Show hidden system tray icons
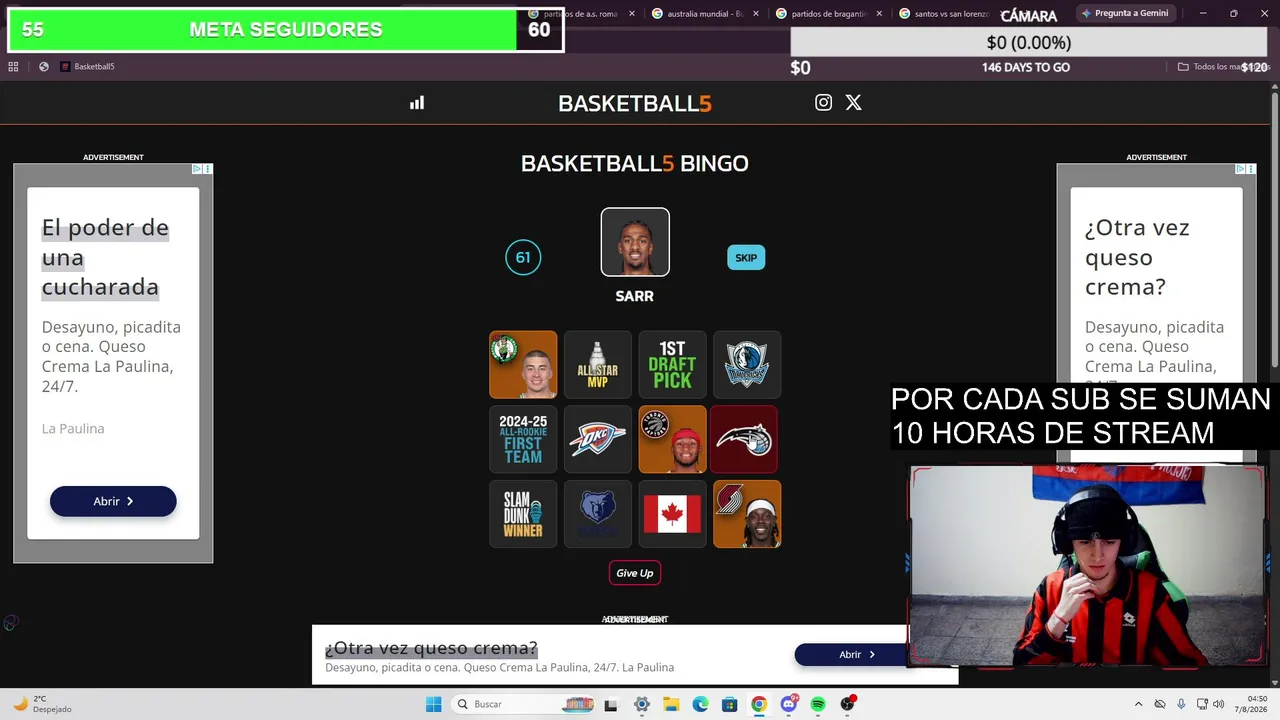The image size is (1280, 720). 1138,704
